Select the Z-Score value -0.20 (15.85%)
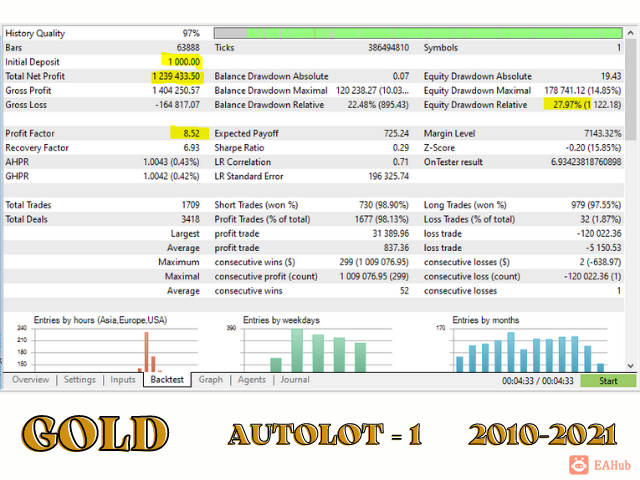Screen dimensions: 640x480 pos(593,148)
